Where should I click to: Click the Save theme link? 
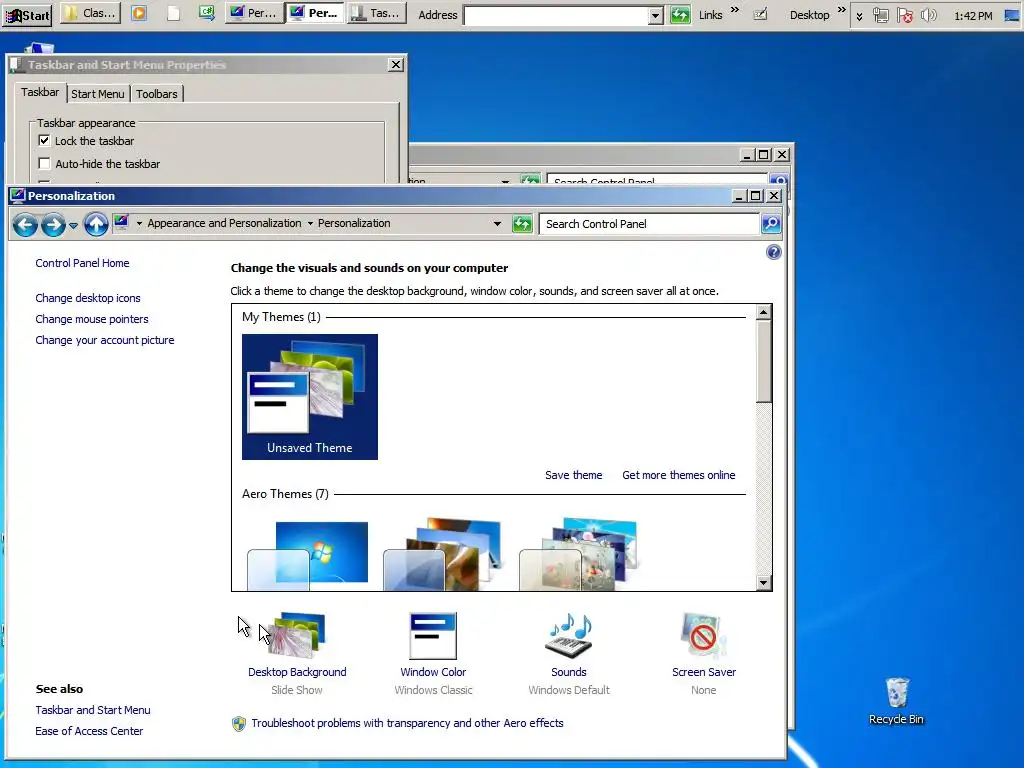click(573, 475)
